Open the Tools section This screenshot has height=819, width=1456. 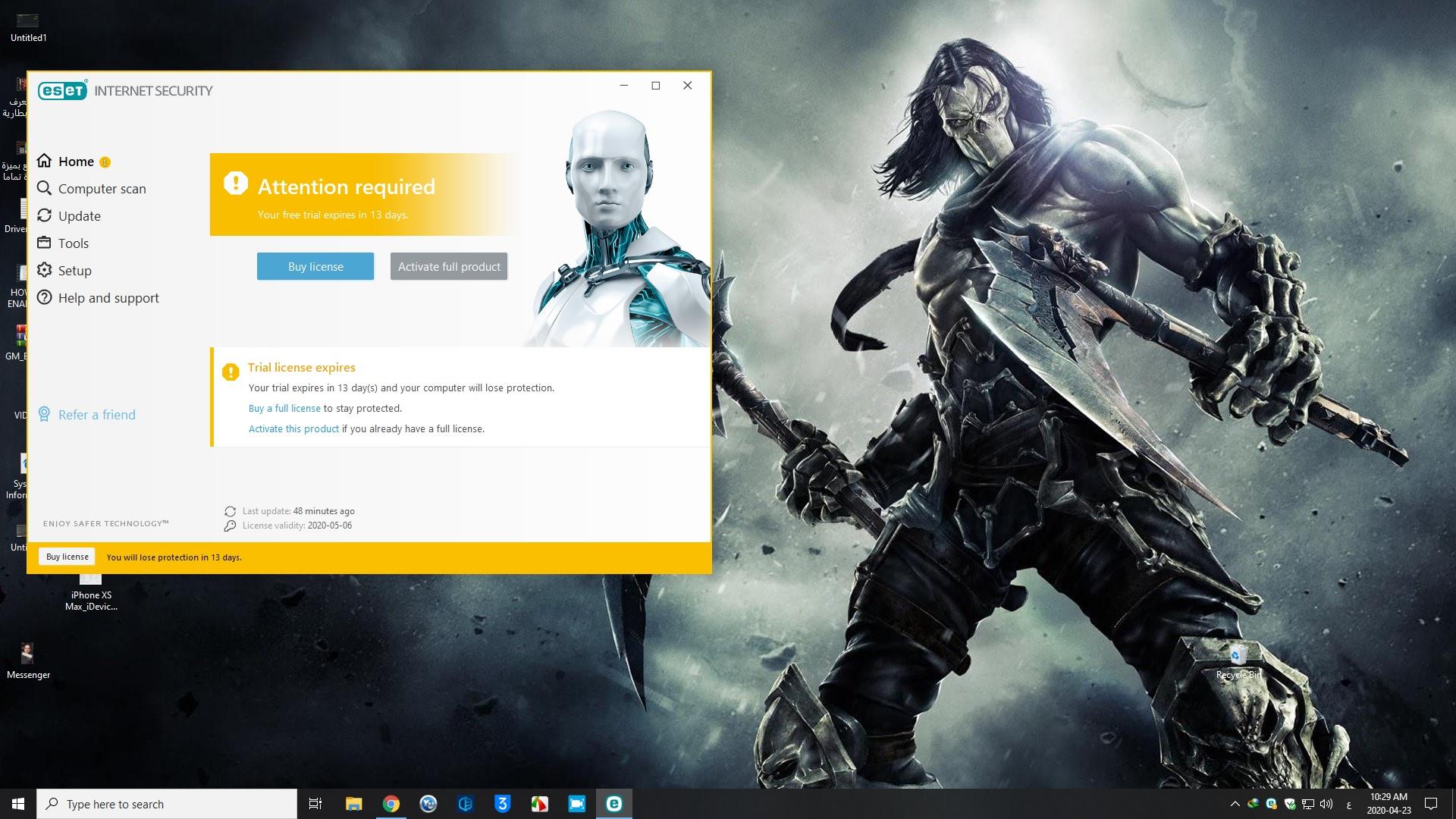coord(63,243)
